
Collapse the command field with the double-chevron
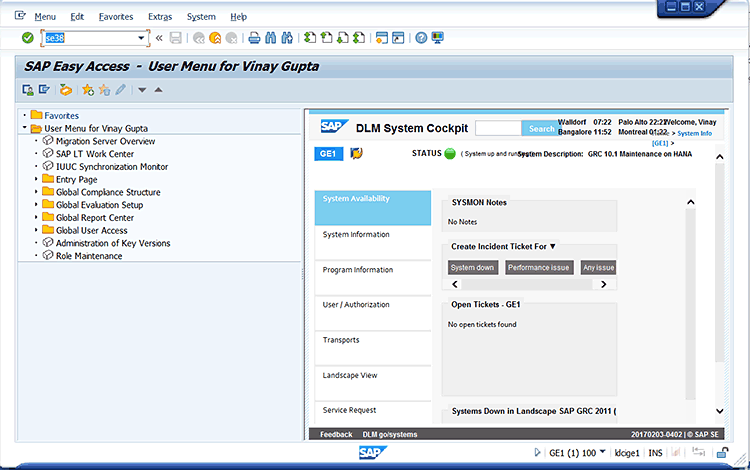point(159,38)
